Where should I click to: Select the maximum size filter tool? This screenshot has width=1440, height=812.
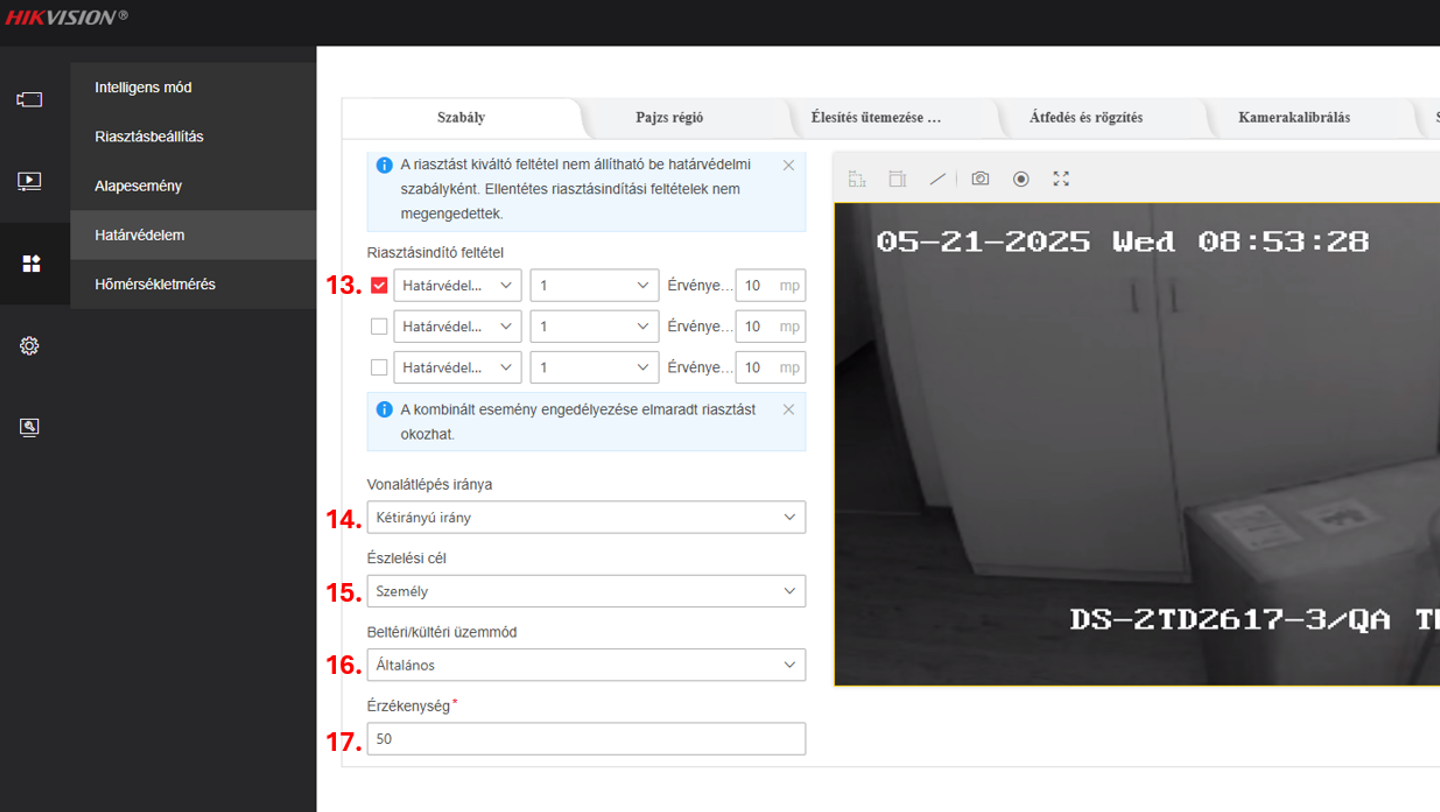coord(897,179)
